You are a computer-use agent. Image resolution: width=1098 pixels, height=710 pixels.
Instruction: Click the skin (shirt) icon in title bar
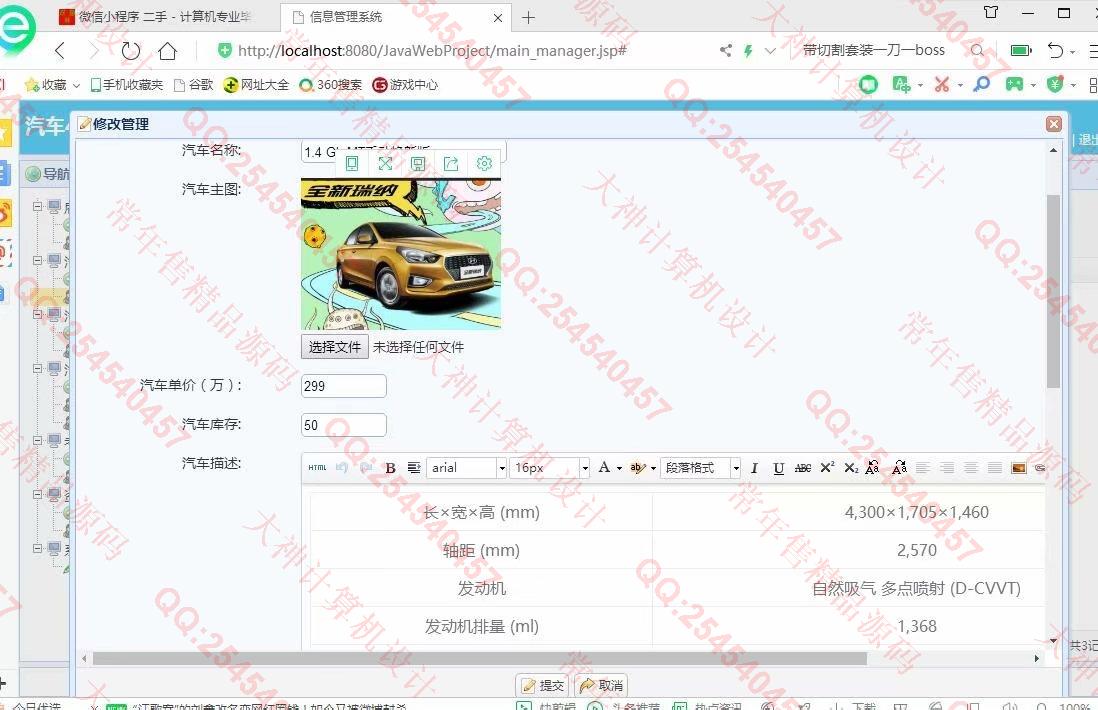click(990, 13)
